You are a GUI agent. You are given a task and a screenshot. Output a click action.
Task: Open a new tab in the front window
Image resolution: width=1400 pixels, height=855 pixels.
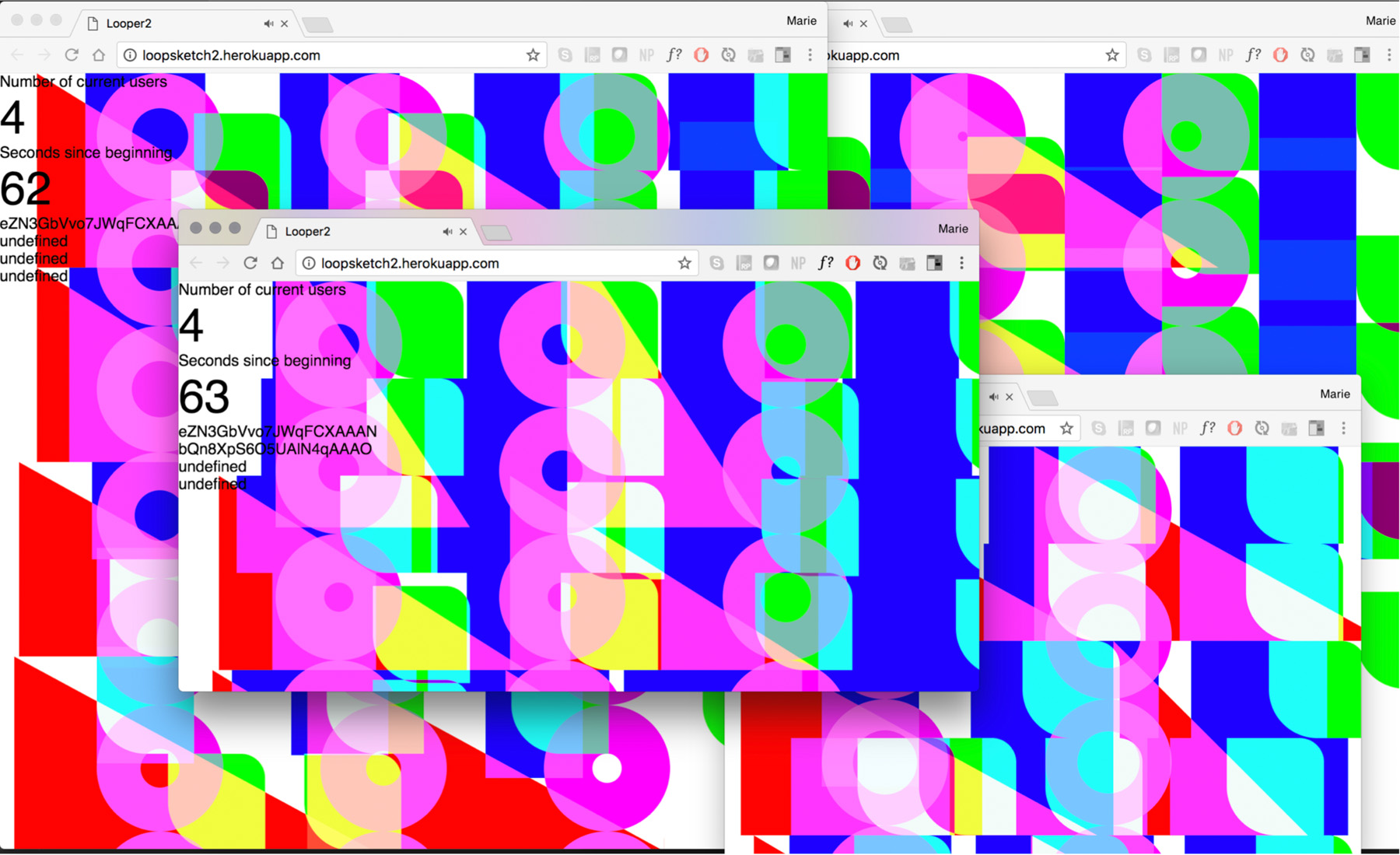point(496,232)
